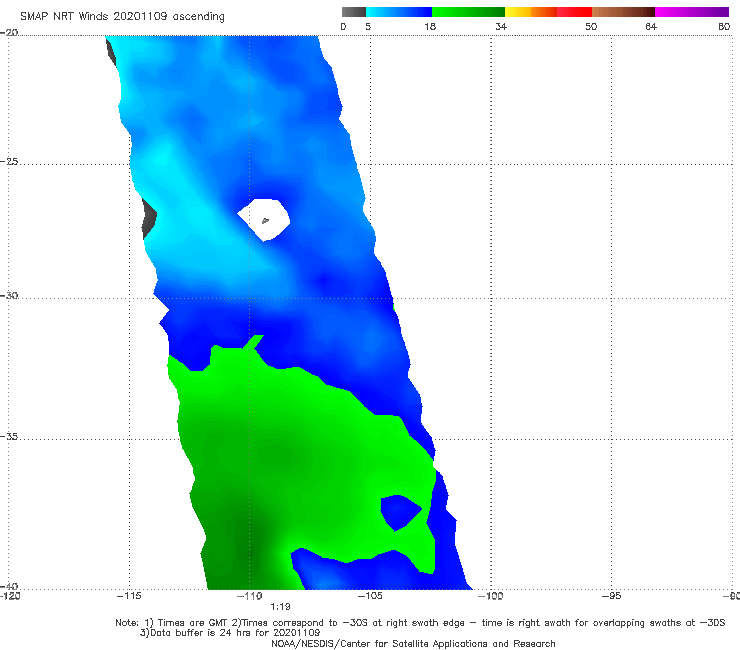Click the note 'Times are GMT'

tap(192, 623)
